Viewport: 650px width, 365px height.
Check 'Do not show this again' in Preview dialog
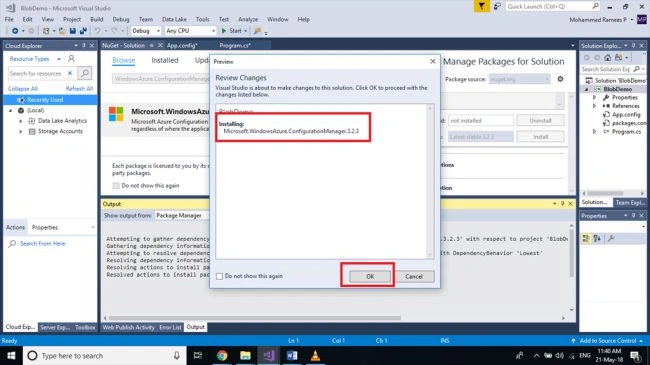pos(219,276)
